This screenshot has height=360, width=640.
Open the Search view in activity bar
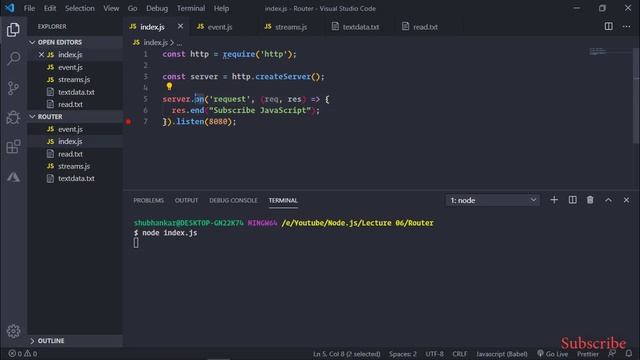(13, 58)
